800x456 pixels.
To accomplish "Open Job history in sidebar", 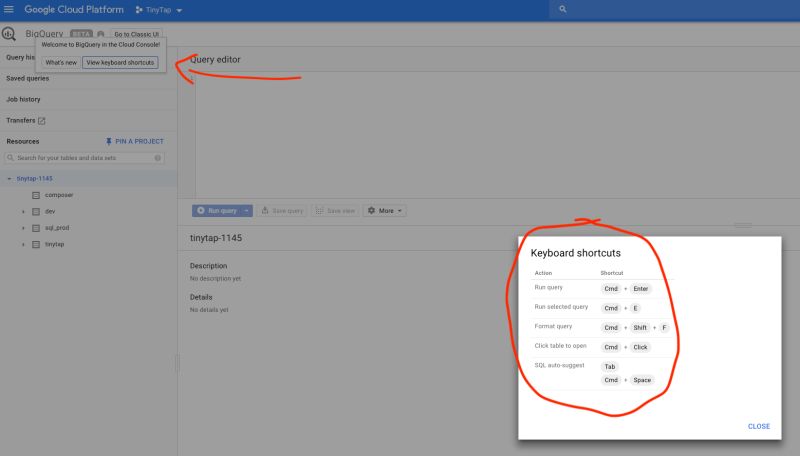I will coord(23,99).
